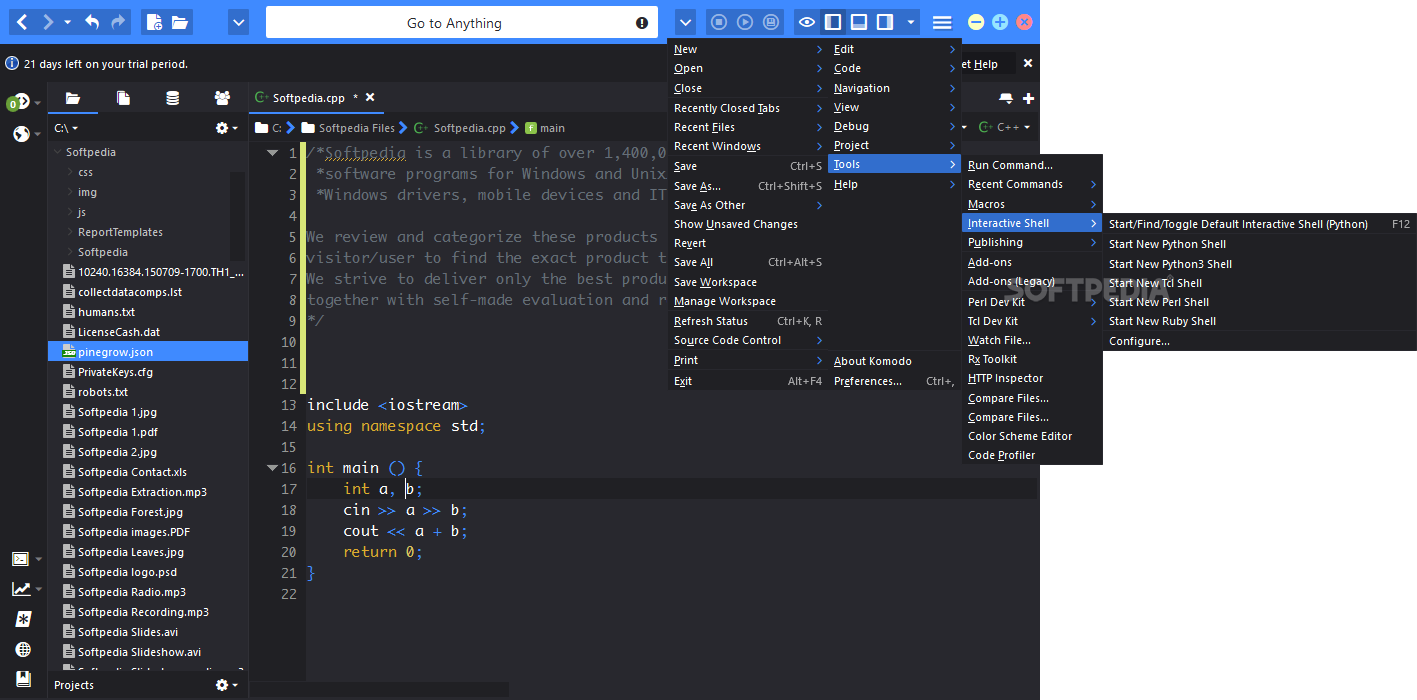Save the recorded macro icon
Viewport: 1417px width, 700px height.
pyautogui.click(x=771, y=22)
